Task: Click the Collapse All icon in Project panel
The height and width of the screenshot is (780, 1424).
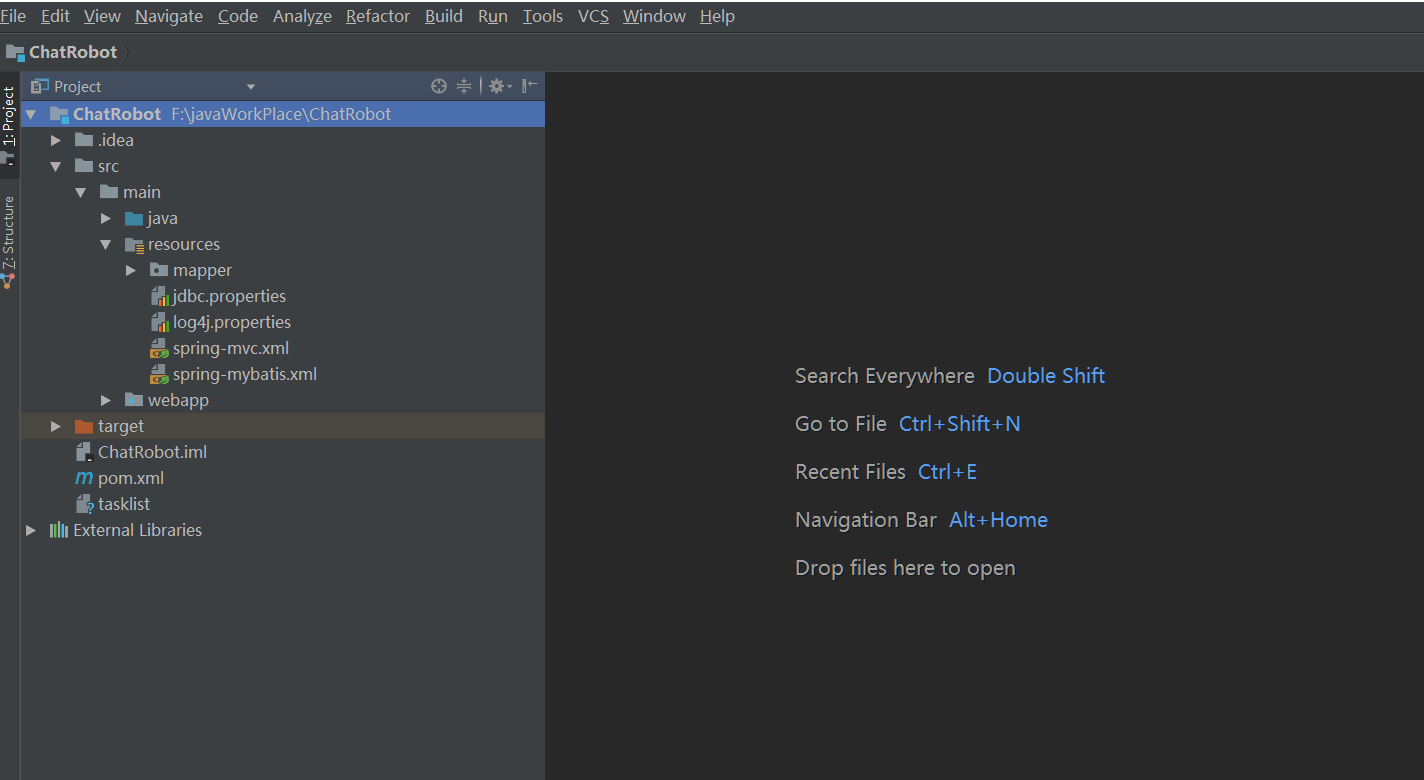Action: [464, 86]
